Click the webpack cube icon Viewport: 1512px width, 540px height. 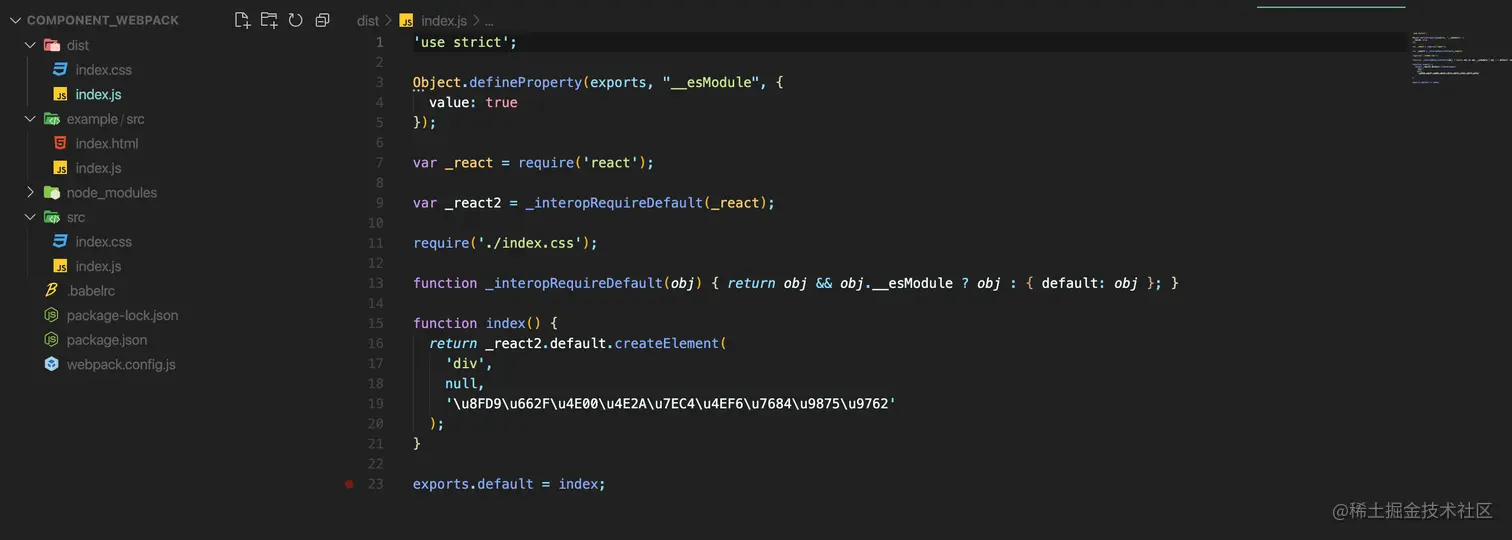pyautogui.click(x=52, y=364)
